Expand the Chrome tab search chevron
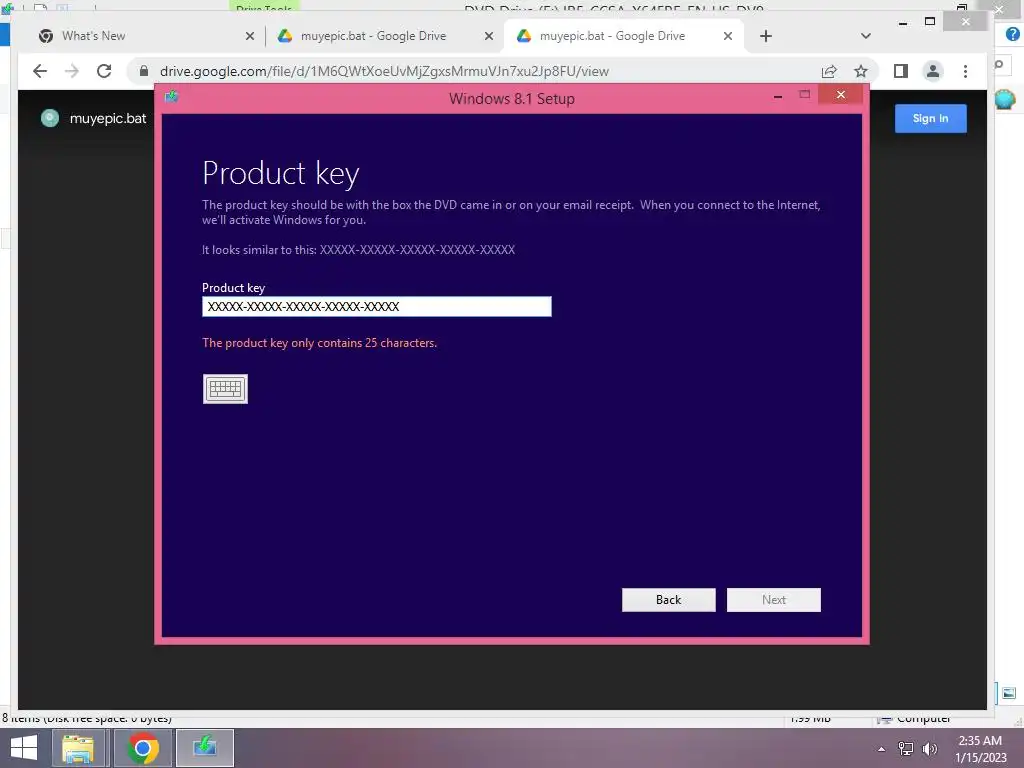Image resolution: width=1024 pixels, height=768 pixels. click(866, 36)
